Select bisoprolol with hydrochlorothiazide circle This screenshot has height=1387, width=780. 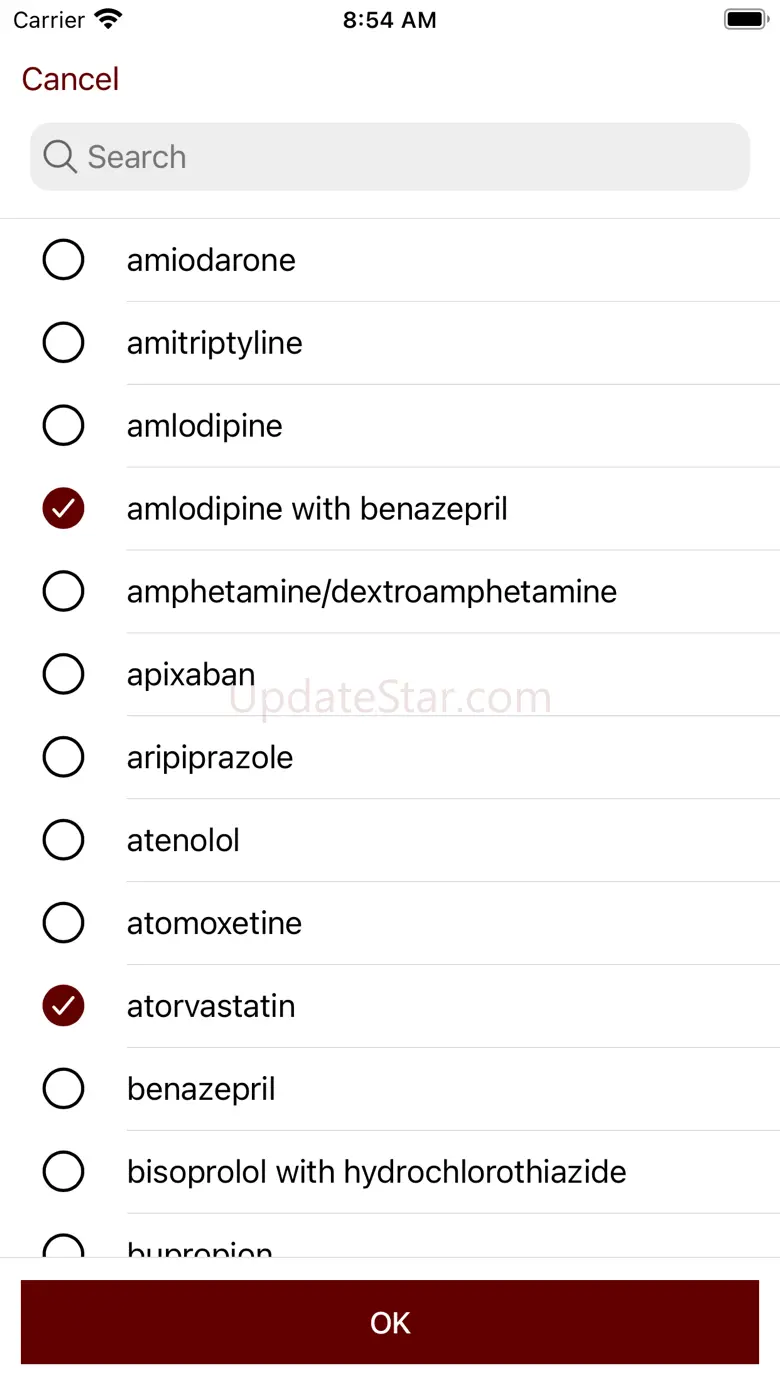(x=63, y=1172)
